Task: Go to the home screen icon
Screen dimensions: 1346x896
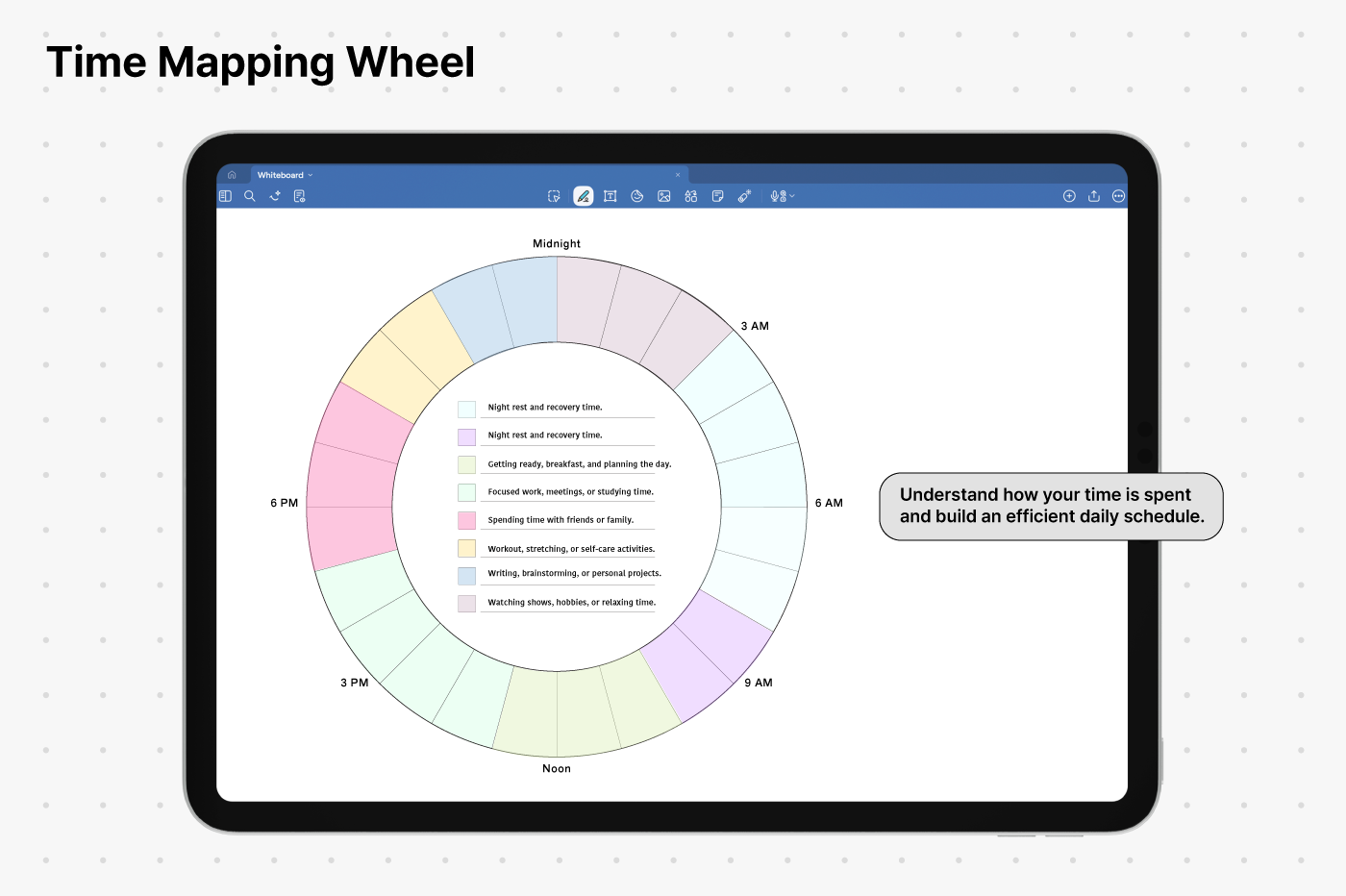Action: [232, 175]
